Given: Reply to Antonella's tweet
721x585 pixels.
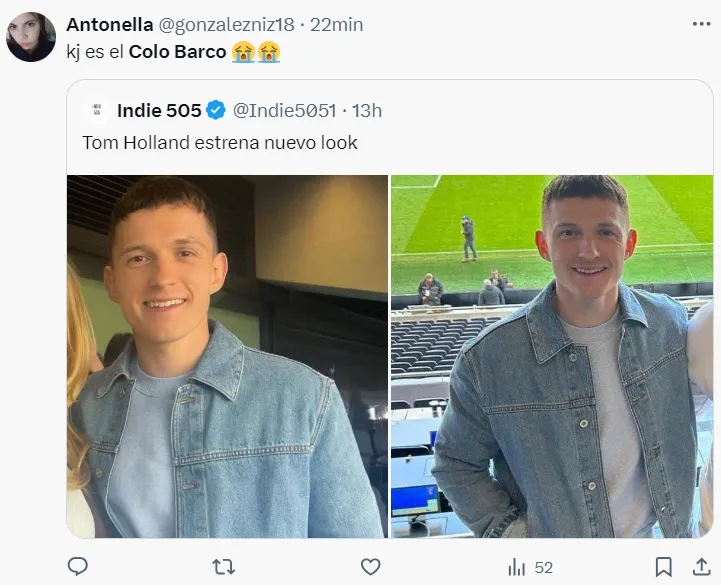Looking at the screenshot, I should click(x=78, y=566).
